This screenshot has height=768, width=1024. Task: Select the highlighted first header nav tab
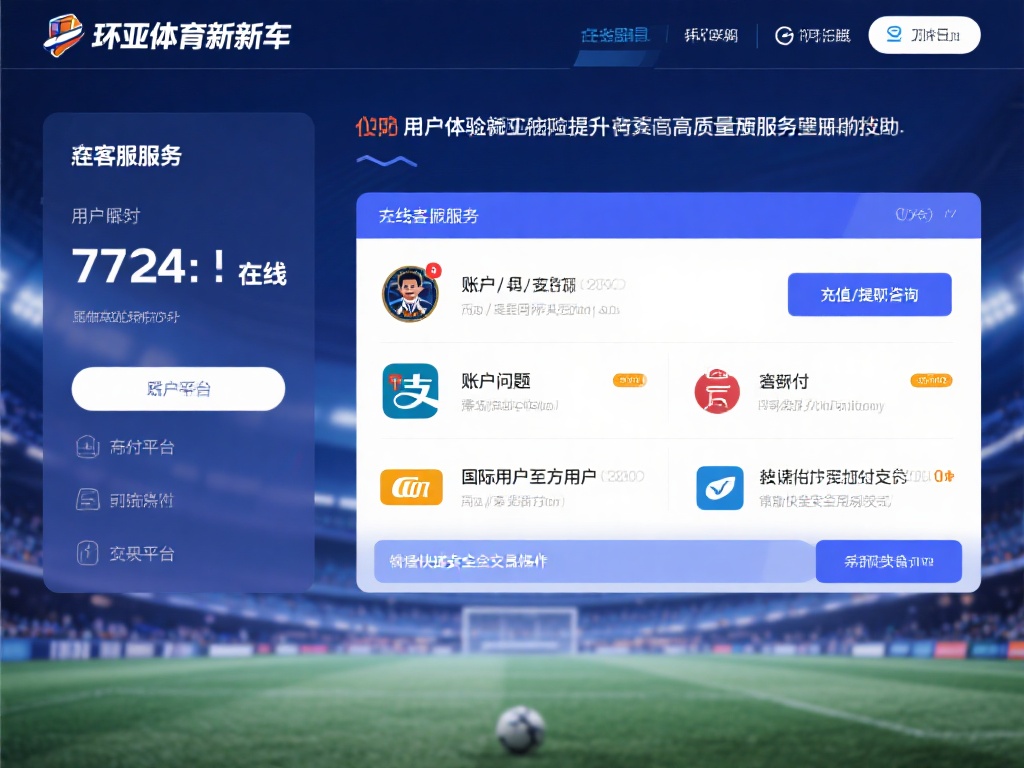(615, 35)
